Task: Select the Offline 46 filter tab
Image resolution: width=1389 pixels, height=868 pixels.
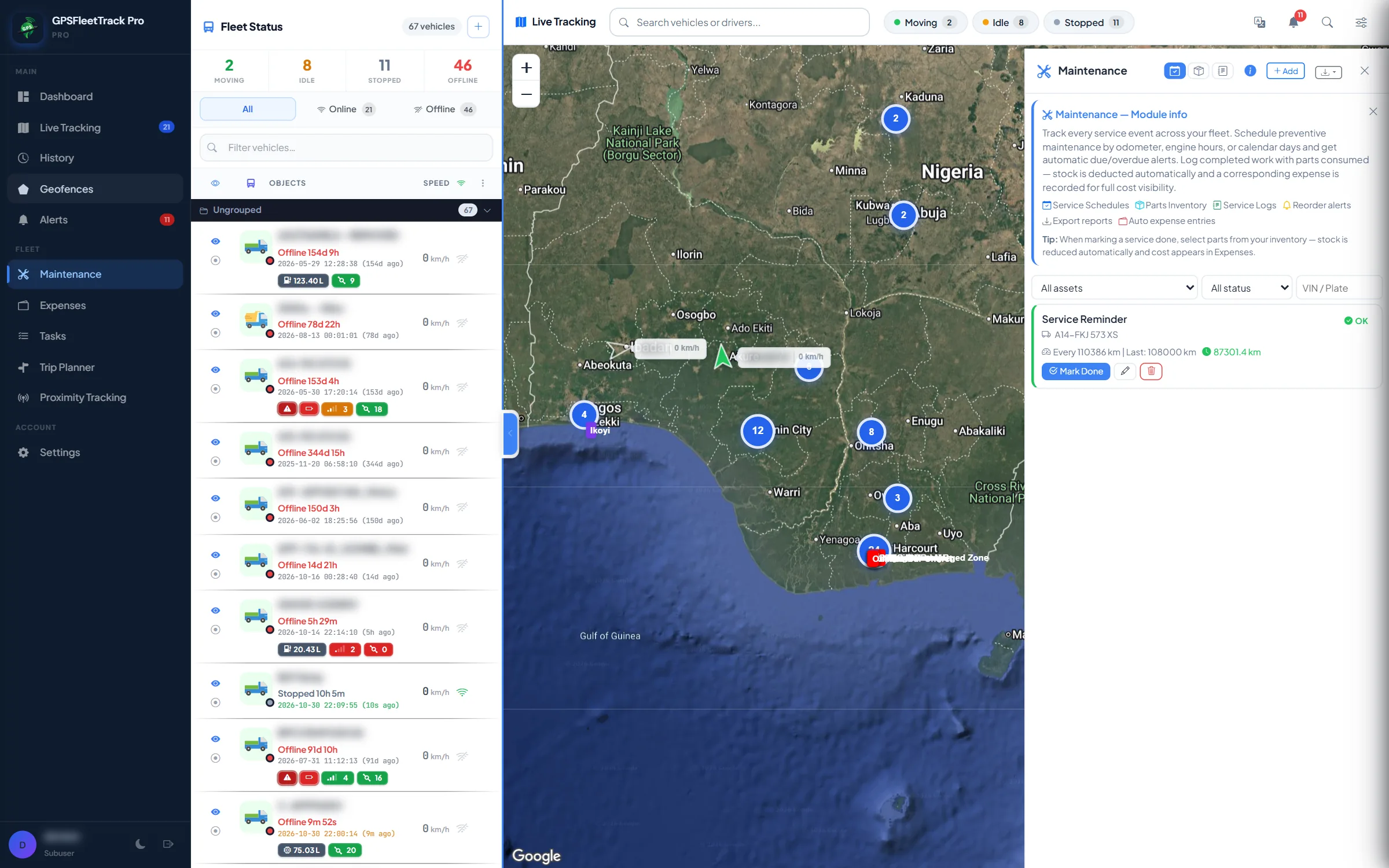Action: pos(444,109)
